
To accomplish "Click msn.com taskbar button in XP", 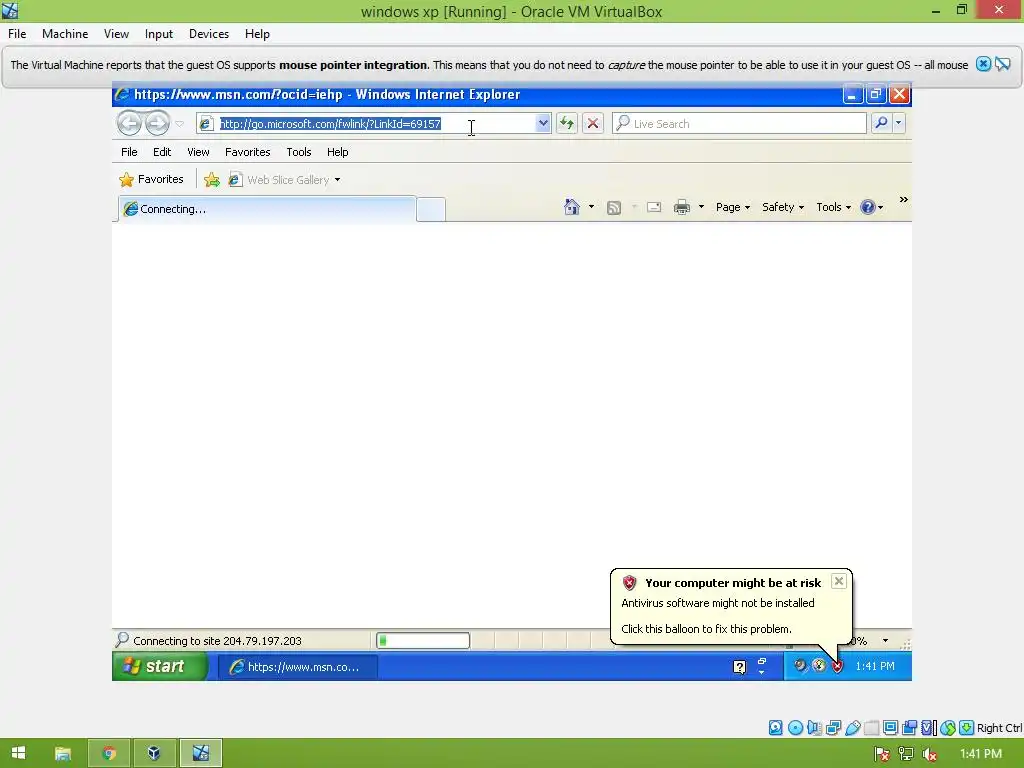I will [298, 667].
